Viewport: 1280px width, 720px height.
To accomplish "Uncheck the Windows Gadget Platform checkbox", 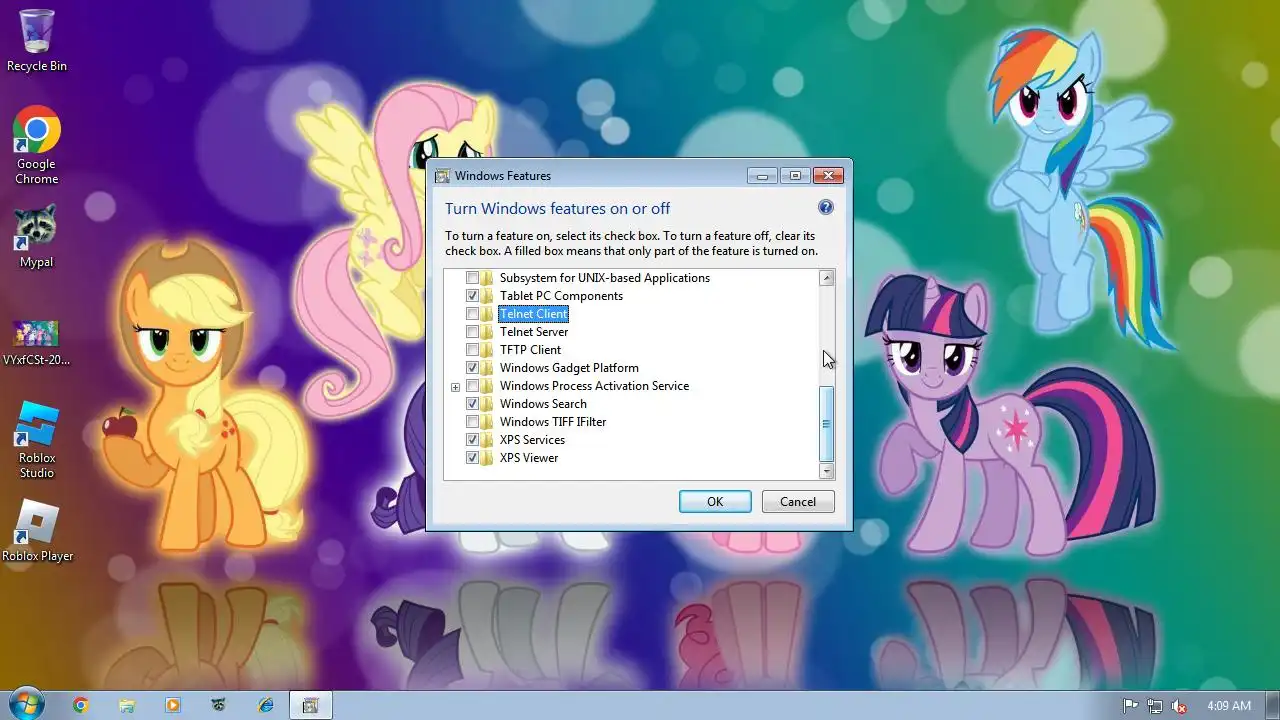I will 472,368.
